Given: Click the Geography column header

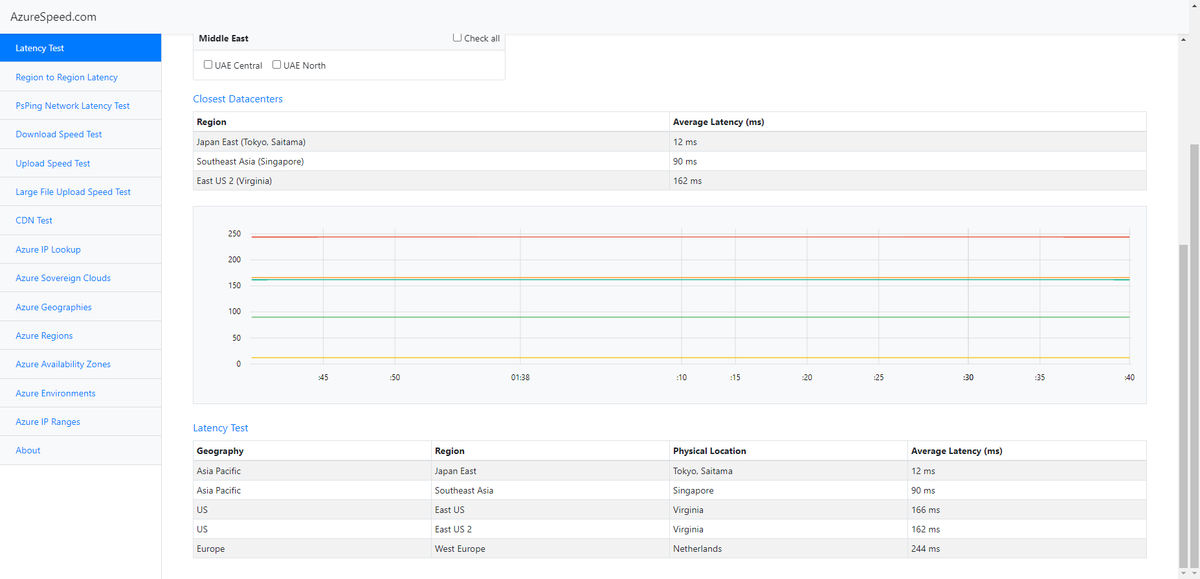Looking at the screenshot, I should coord(312,451).
